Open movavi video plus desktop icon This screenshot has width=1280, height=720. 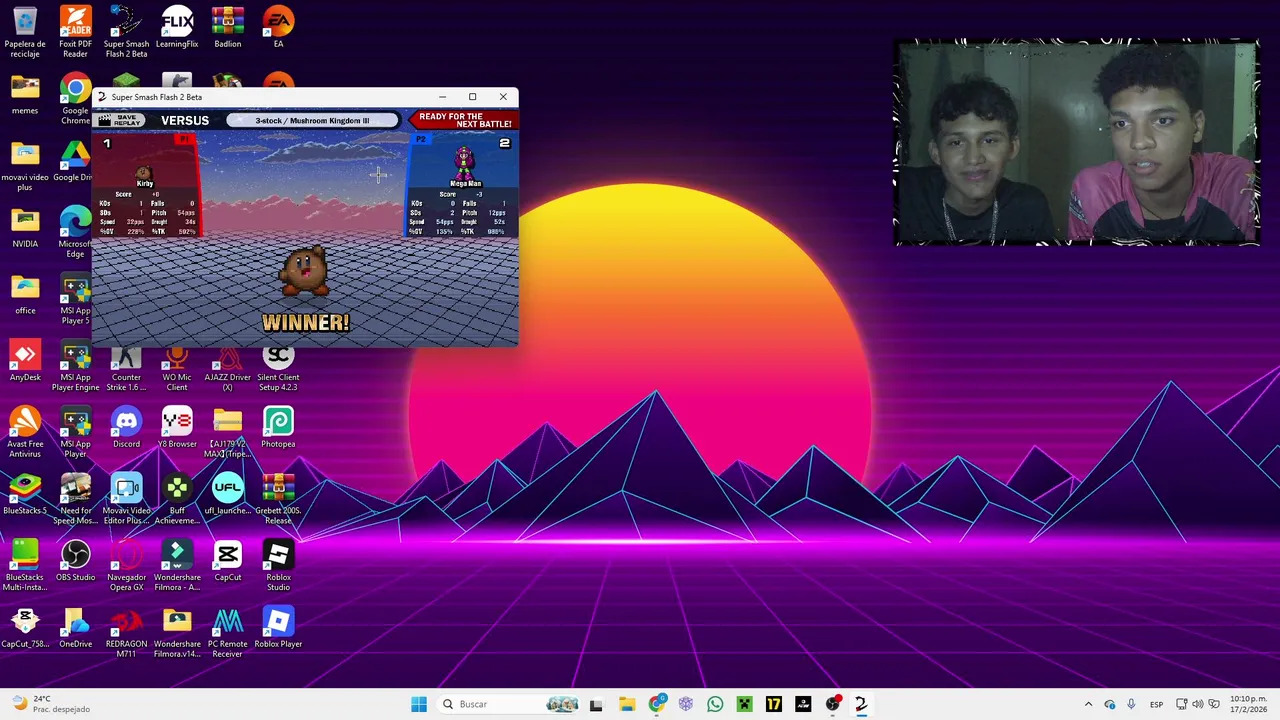[25, 165]
